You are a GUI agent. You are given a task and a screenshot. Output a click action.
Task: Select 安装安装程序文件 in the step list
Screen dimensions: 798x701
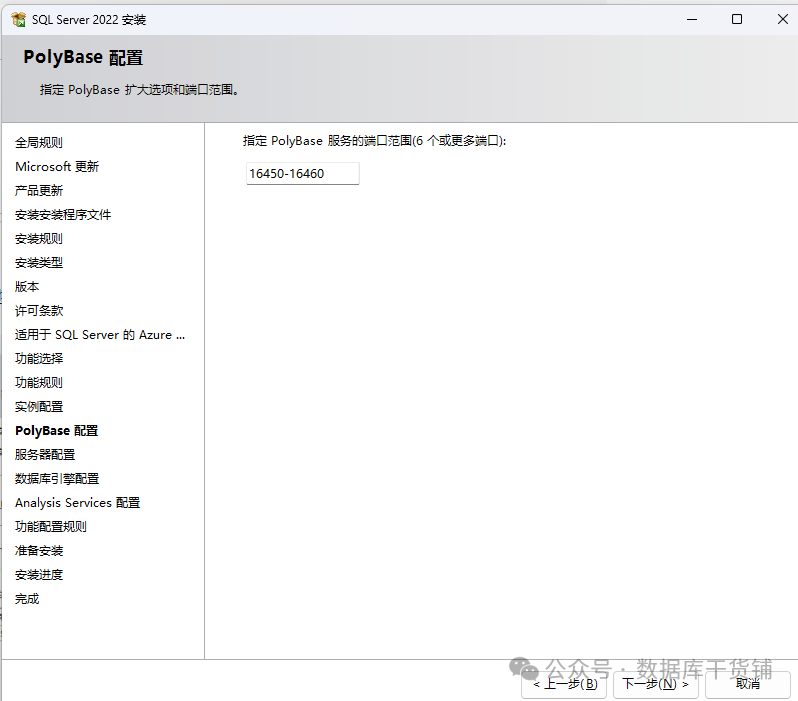pyautogui.click(x=63, y=214)
